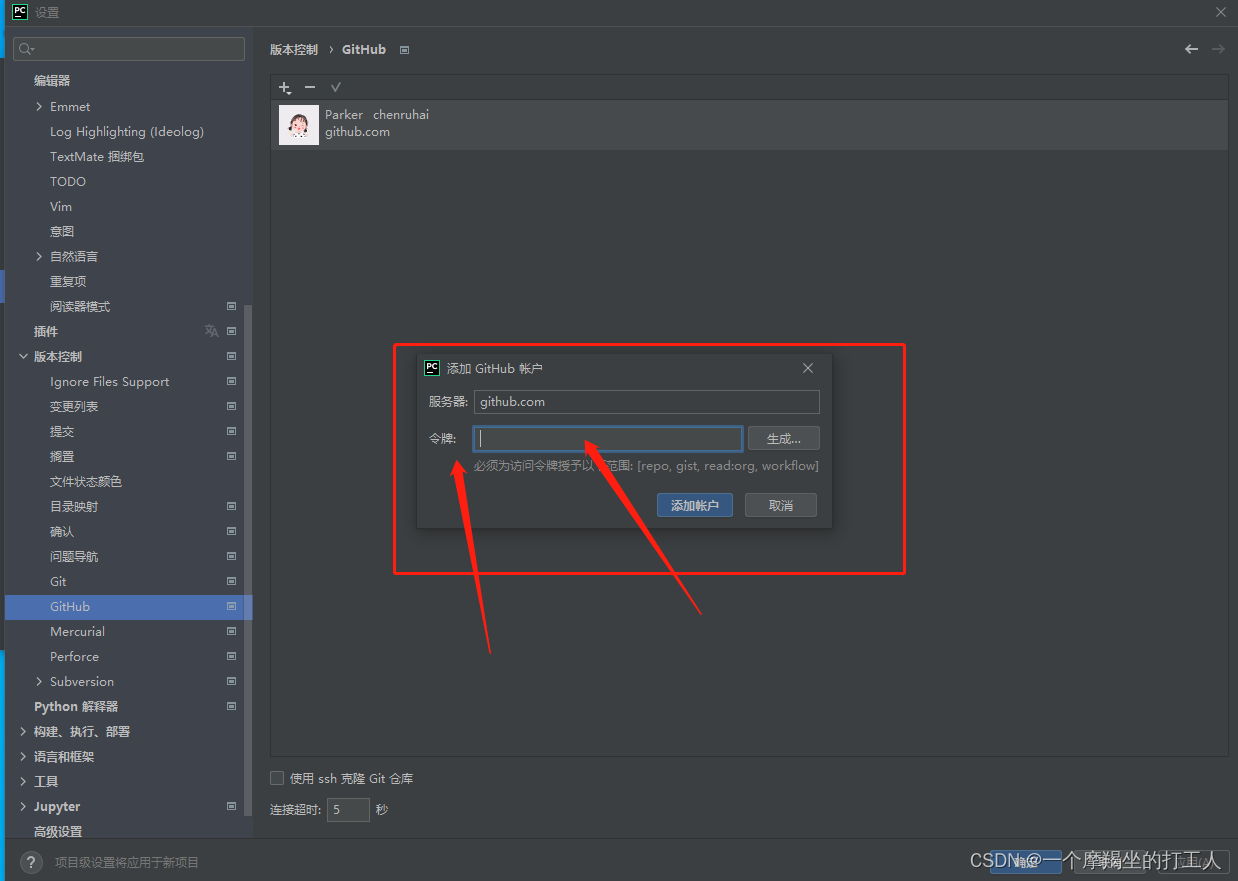Click the 生成... token button
Viewport: 1238px width, 881px height.
784,438
